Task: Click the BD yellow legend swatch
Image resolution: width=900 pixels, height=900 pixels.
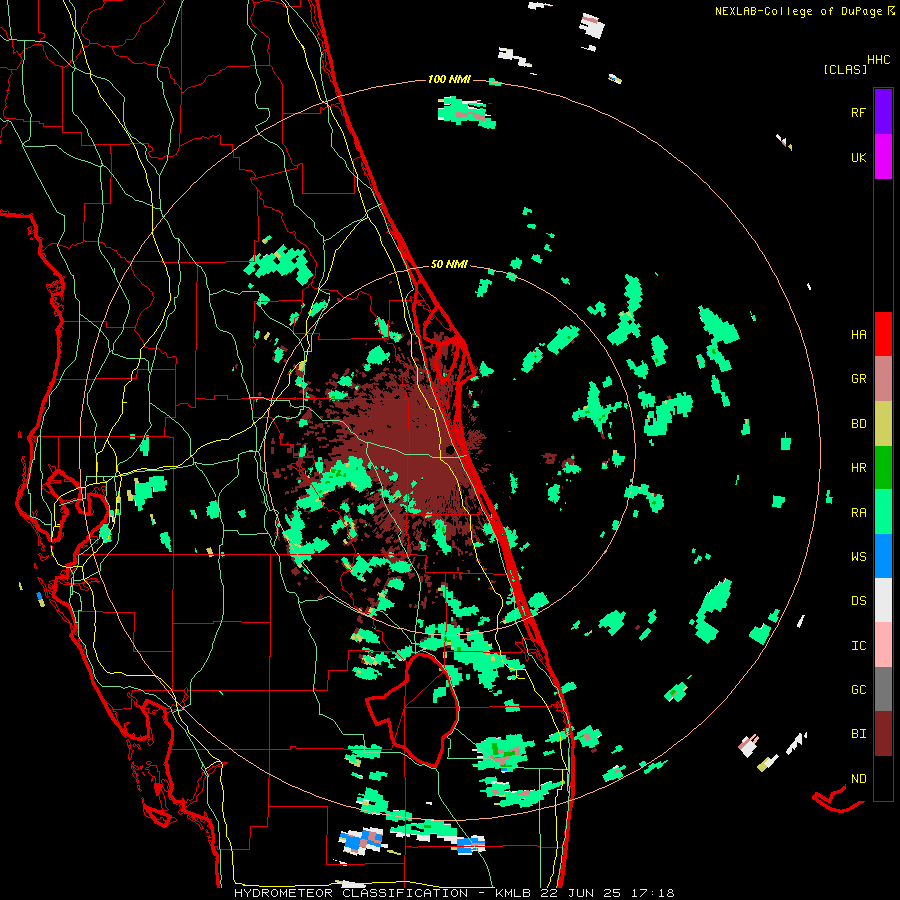Action: [x=883, y=423]
